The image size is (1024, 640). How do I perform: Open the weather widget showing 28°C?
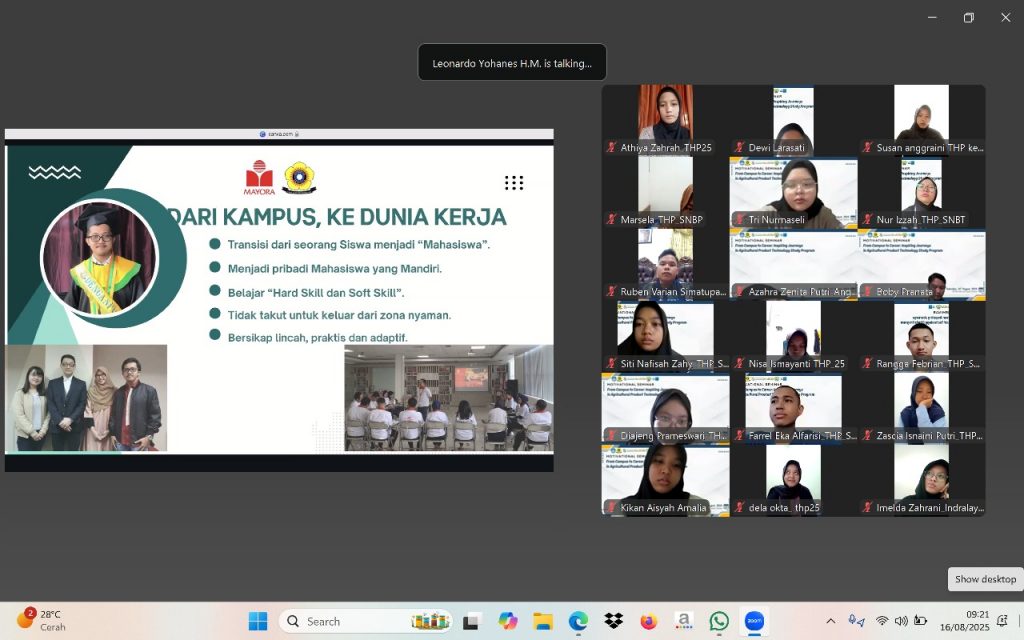[x=40, y=620]
